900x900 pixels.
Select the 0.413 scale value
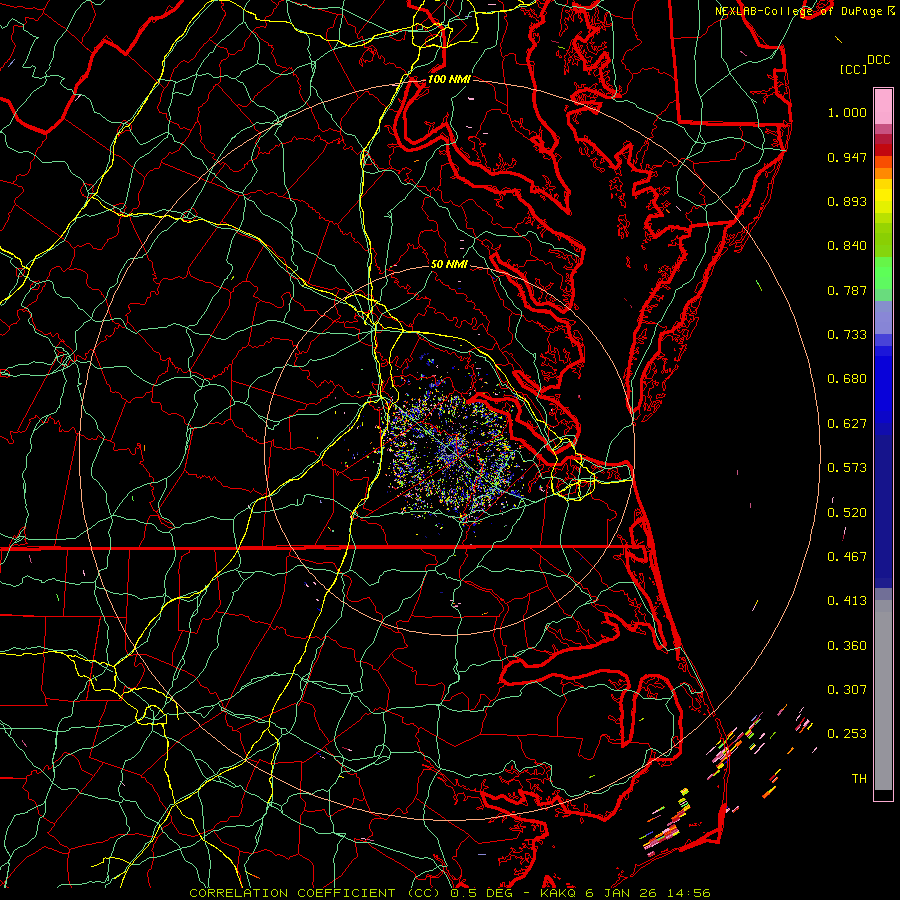pyautogui.click(x=847, y=601)
